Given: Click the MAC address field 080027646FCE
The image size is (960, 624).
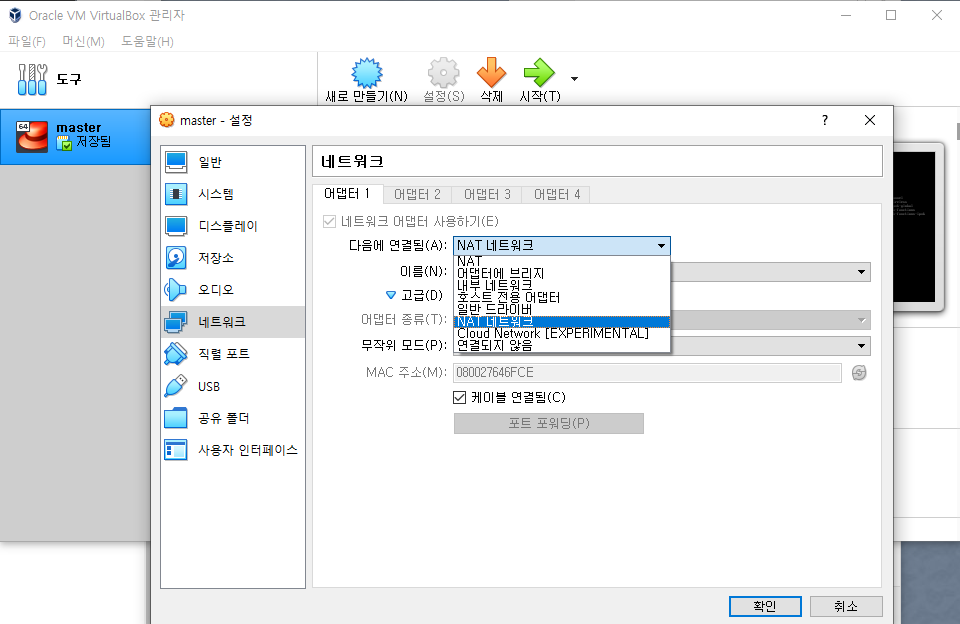Looking at the screenshot, I should pyautogui.click(x=647, y=372).
